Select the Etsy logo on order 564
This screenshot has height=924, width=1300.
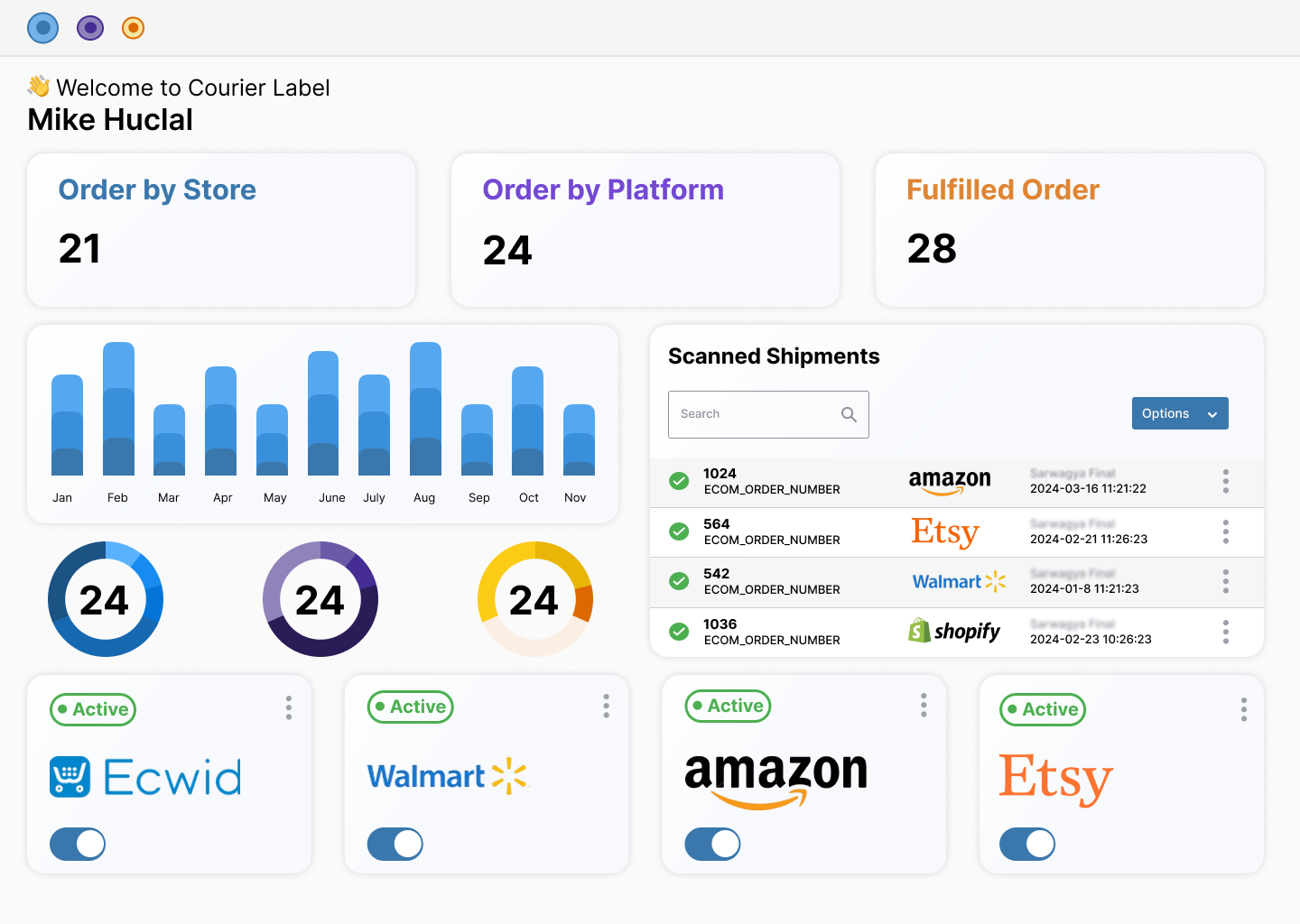[x=944, y=532]
